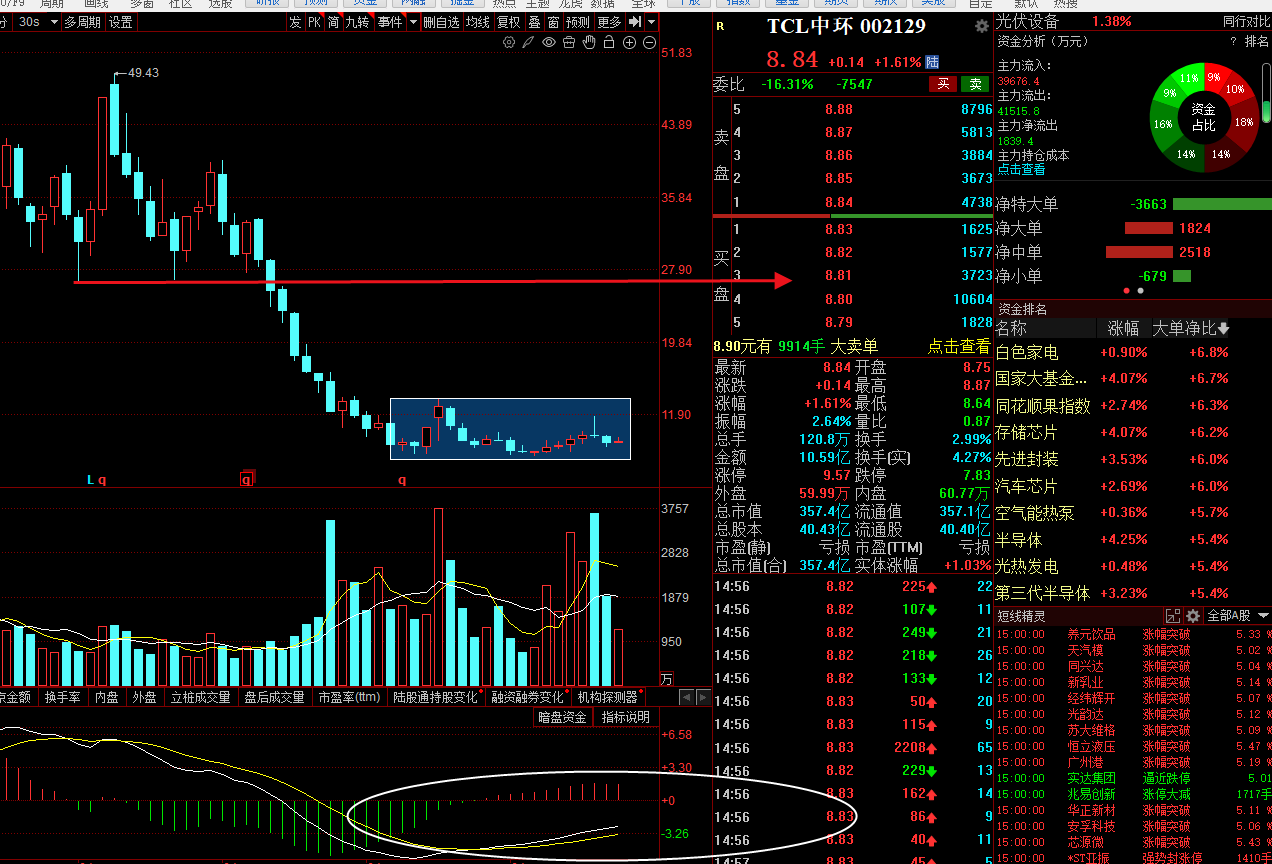Click PK compare toolbar button
The height and width of the screenshot is (864, 1272).
tap(314, 22)
